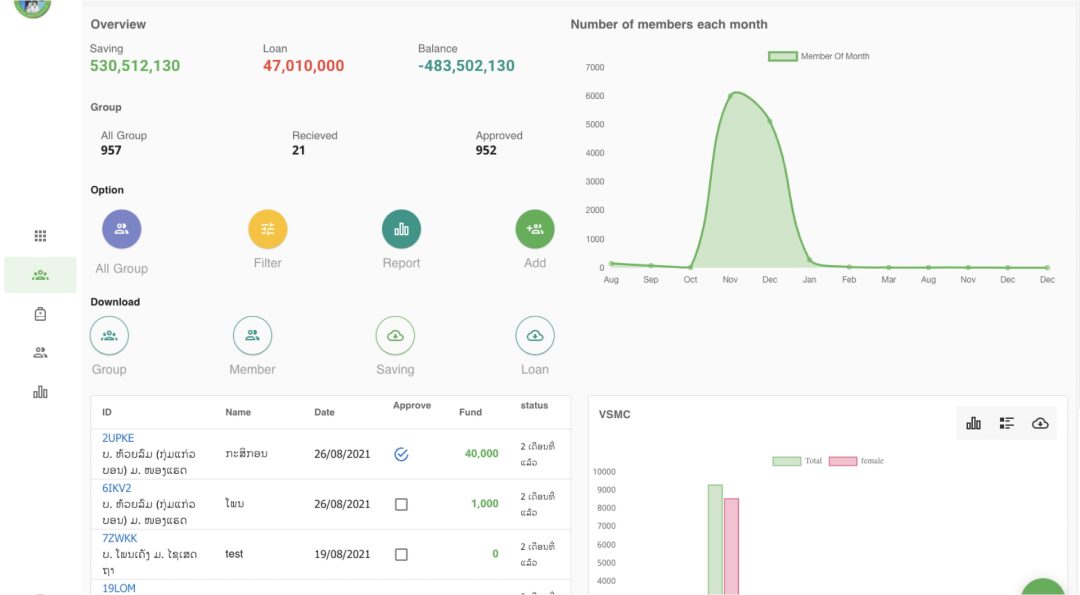Open the apps grid in sidebar
This screenshot has height=595, width=1080.
(x=41, y=236)
